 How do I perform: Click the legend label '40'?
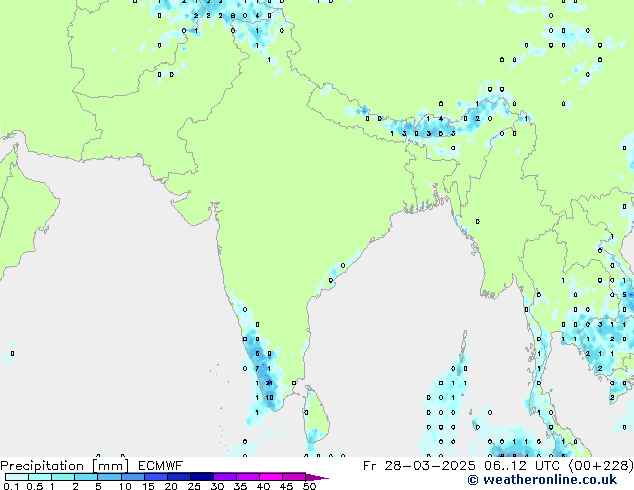coord(263,486)
